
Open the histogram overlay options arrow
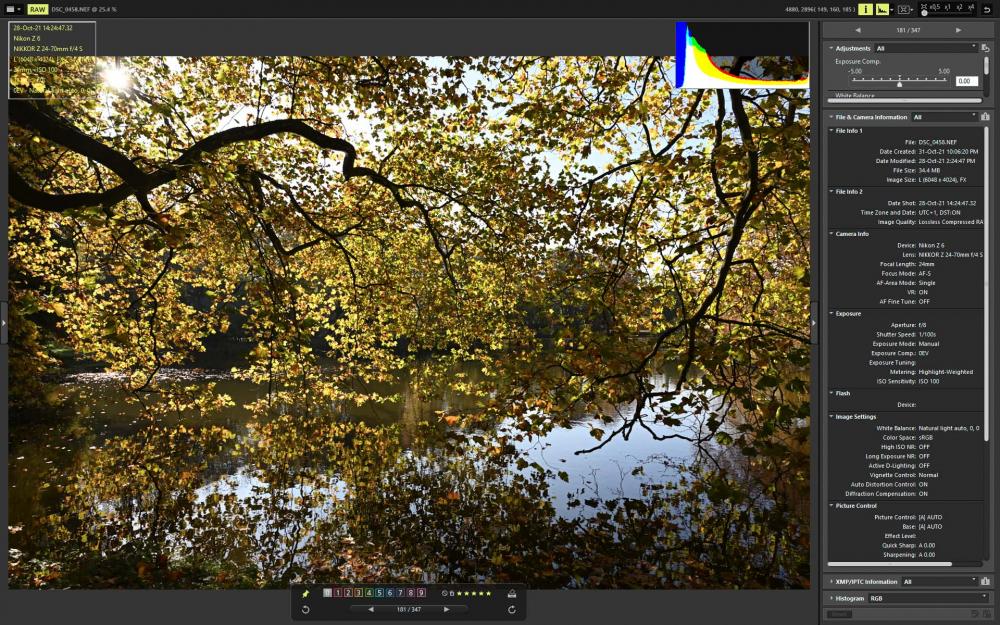pyautogui.click(x=891, y=10)
